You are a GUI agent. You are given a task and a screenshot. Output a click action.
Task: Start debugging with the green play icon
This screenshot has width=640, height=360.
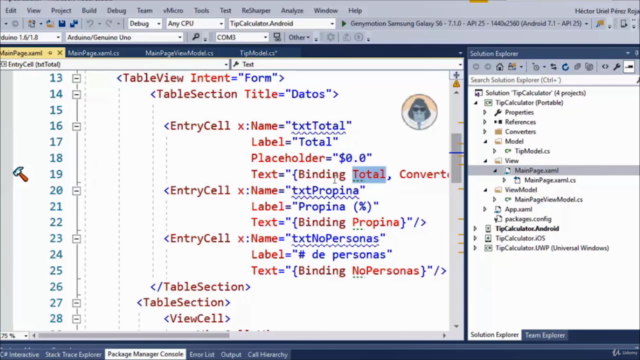pos(344,24)
